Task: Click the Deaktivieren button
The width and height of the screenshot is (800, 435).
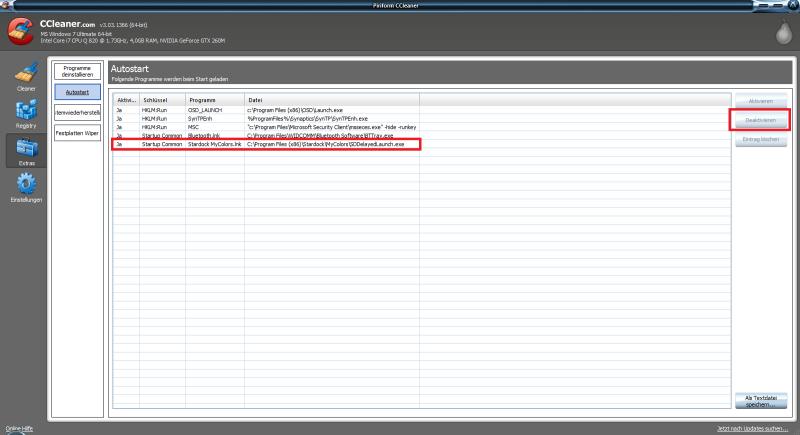Action: pos(761,120)
